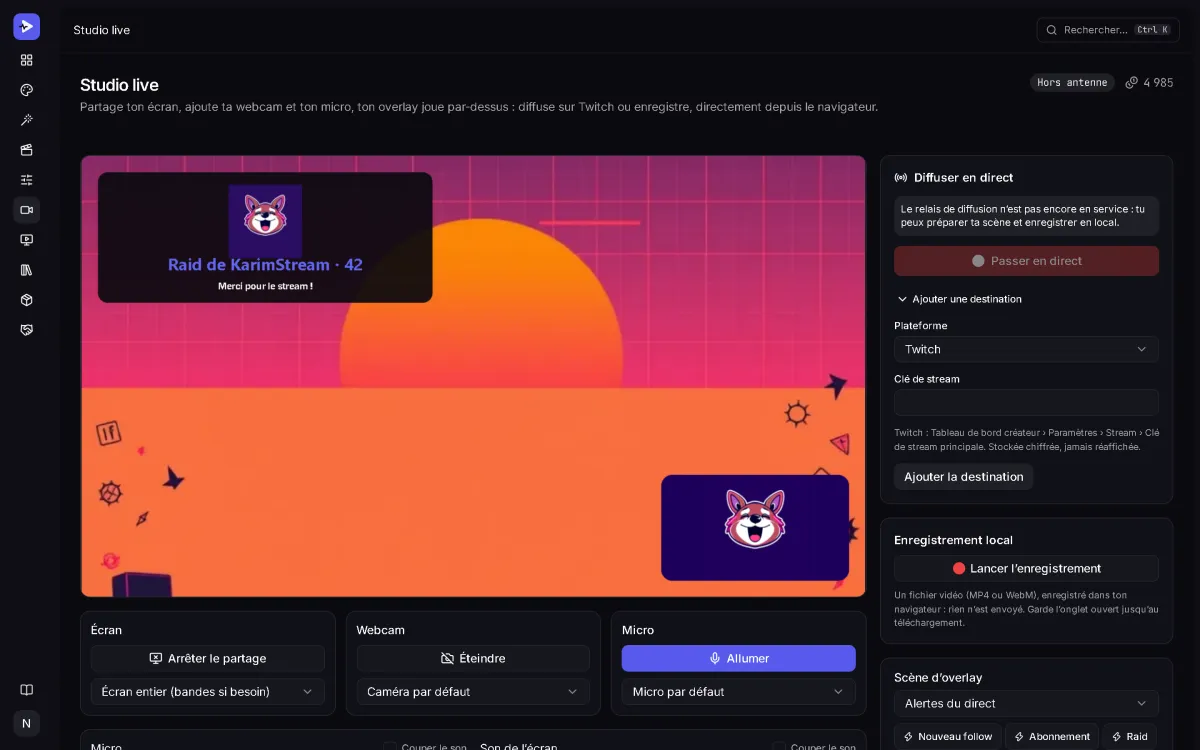Click the microphone icon on Allumer
This screenshot has width=1200, height=750.
click(x=715, y=658)
